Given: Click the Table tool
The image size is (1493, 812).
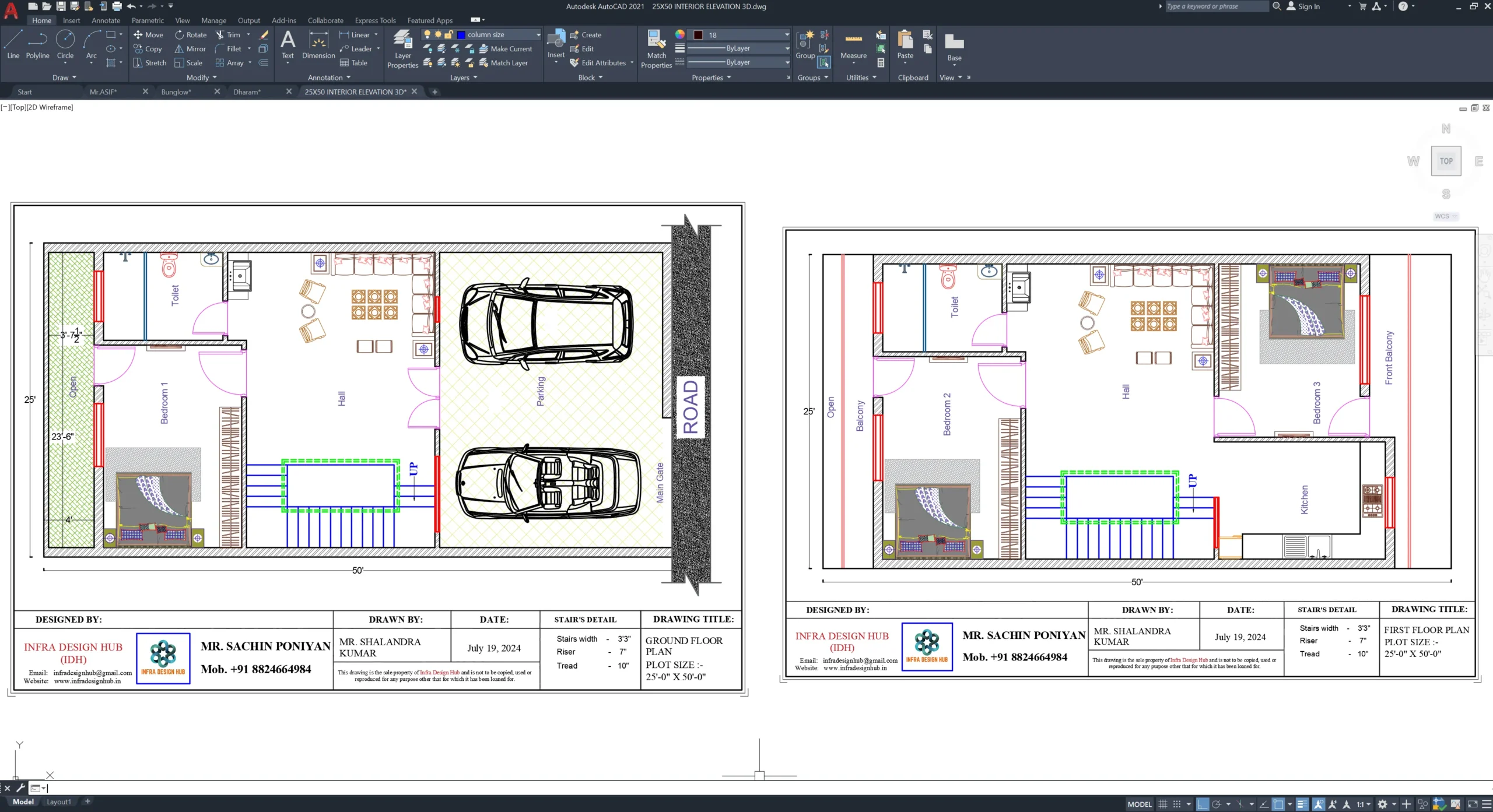Looking at the screenshot, I should point(353,63).
